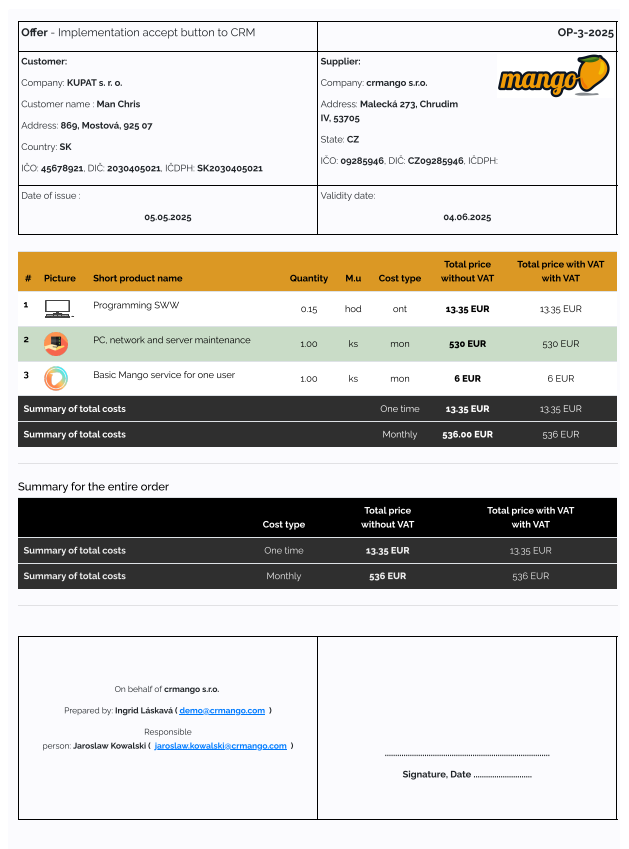The image size is (629, 849).
Task: Click bold 536 EUR in entire order summary
Action: coord(388,576)
